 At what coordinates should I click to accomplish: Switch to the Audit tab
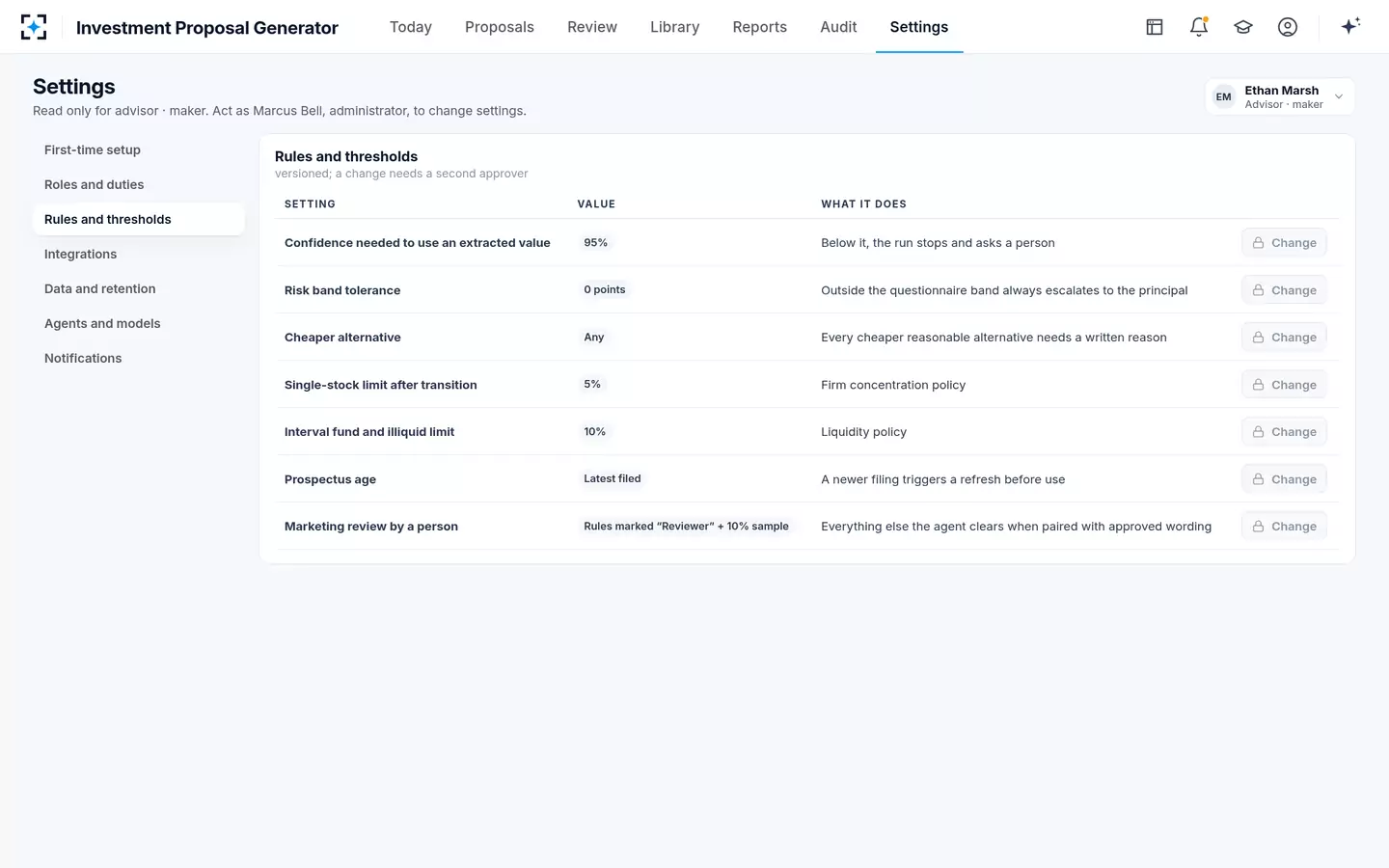pyautogui.click(x=838, y=27)
